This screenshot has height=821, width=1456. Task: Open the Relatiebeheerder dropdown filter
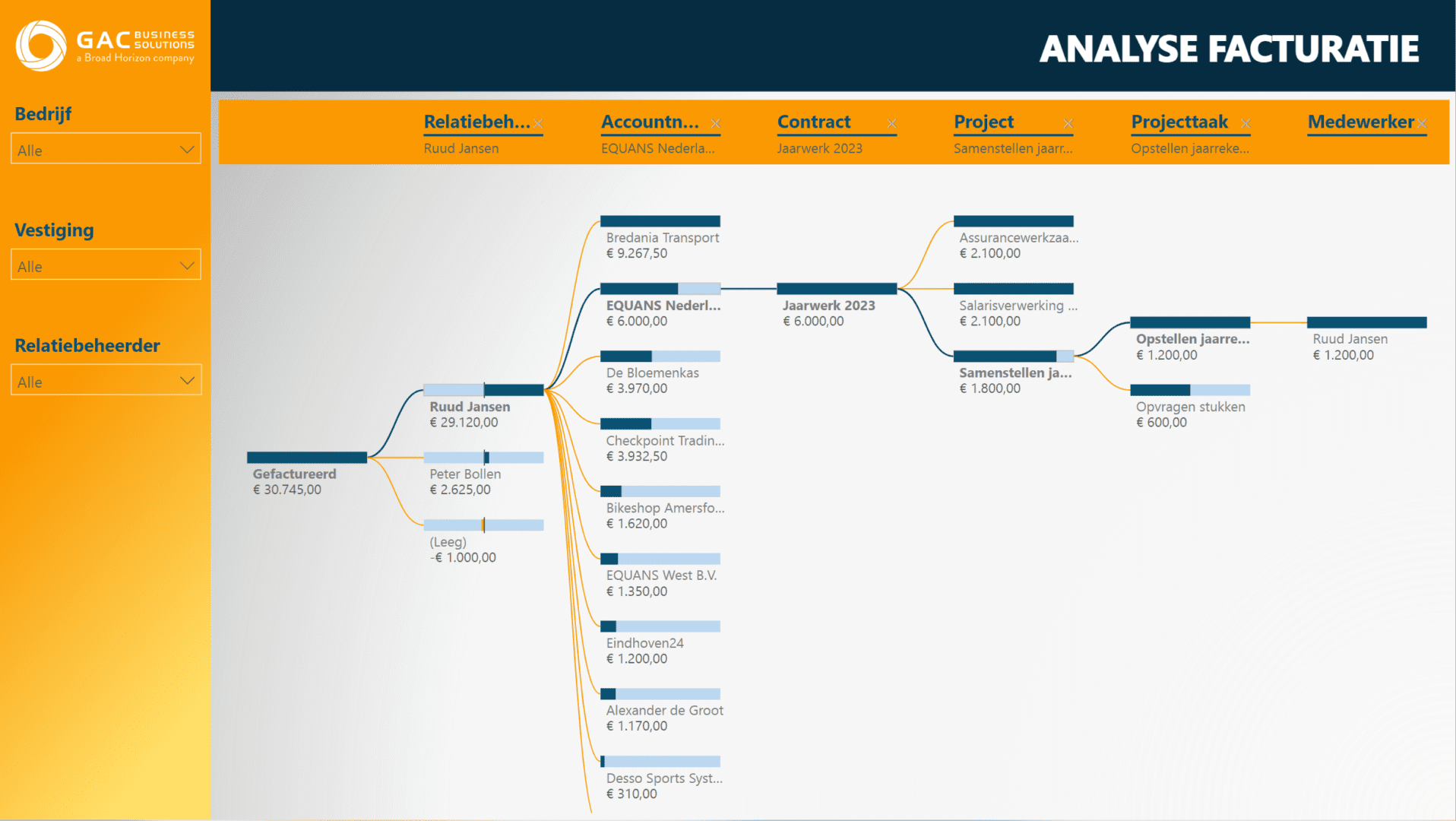[106, 381]
